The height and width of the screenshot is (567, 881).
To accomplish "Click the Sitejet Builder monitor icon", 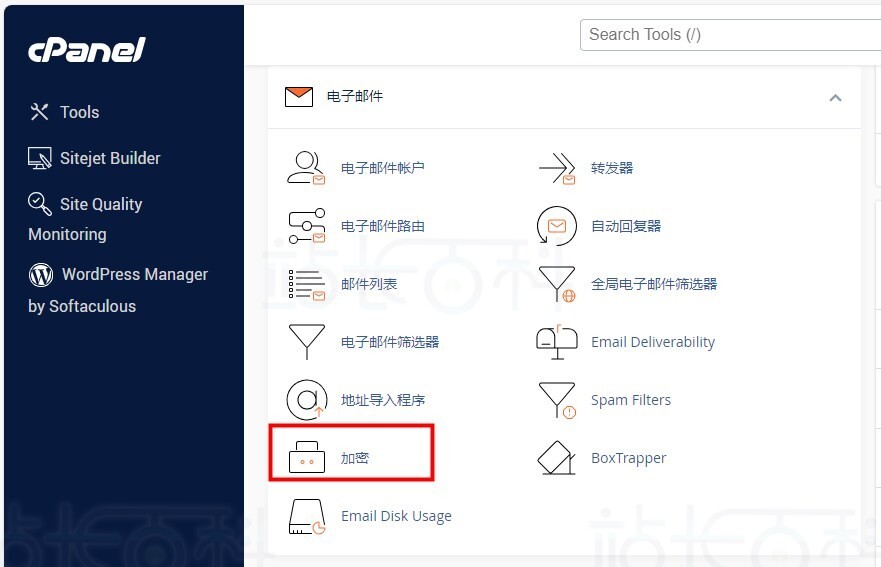I will click(x=40, y=158).
